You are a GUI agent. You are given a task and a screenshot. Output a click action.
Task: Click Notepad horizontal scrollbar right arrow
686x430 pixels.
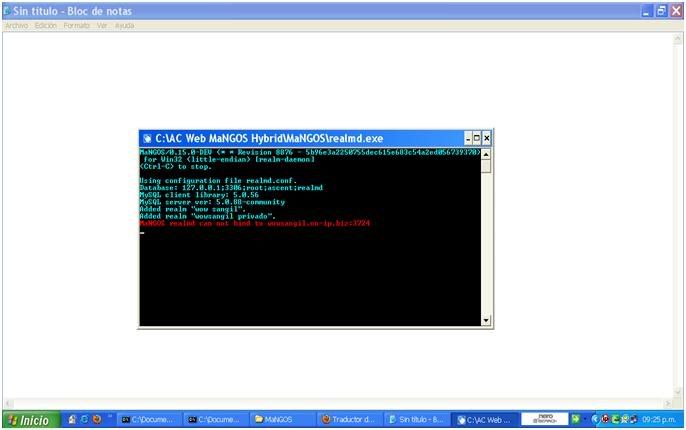point(668,403)
